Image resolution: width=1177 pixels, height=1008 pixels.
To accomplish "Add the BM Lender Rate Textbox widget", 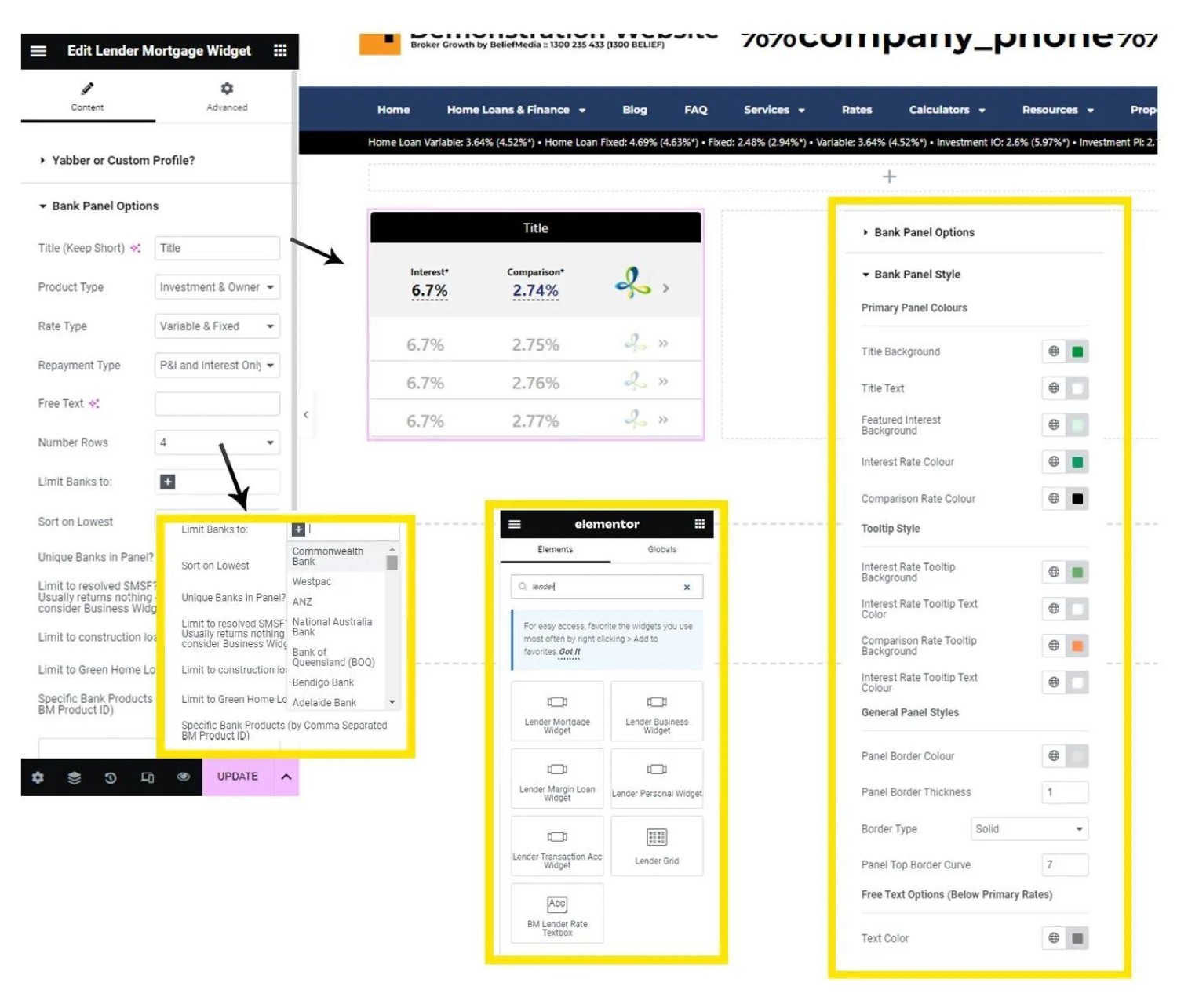I will (x=557, y=913).
